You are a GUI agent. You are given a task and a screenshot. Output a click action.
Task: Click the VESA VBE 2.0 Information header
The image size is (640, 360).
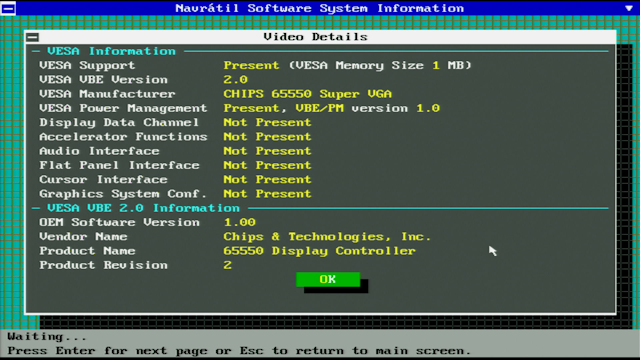click(143, 208)
